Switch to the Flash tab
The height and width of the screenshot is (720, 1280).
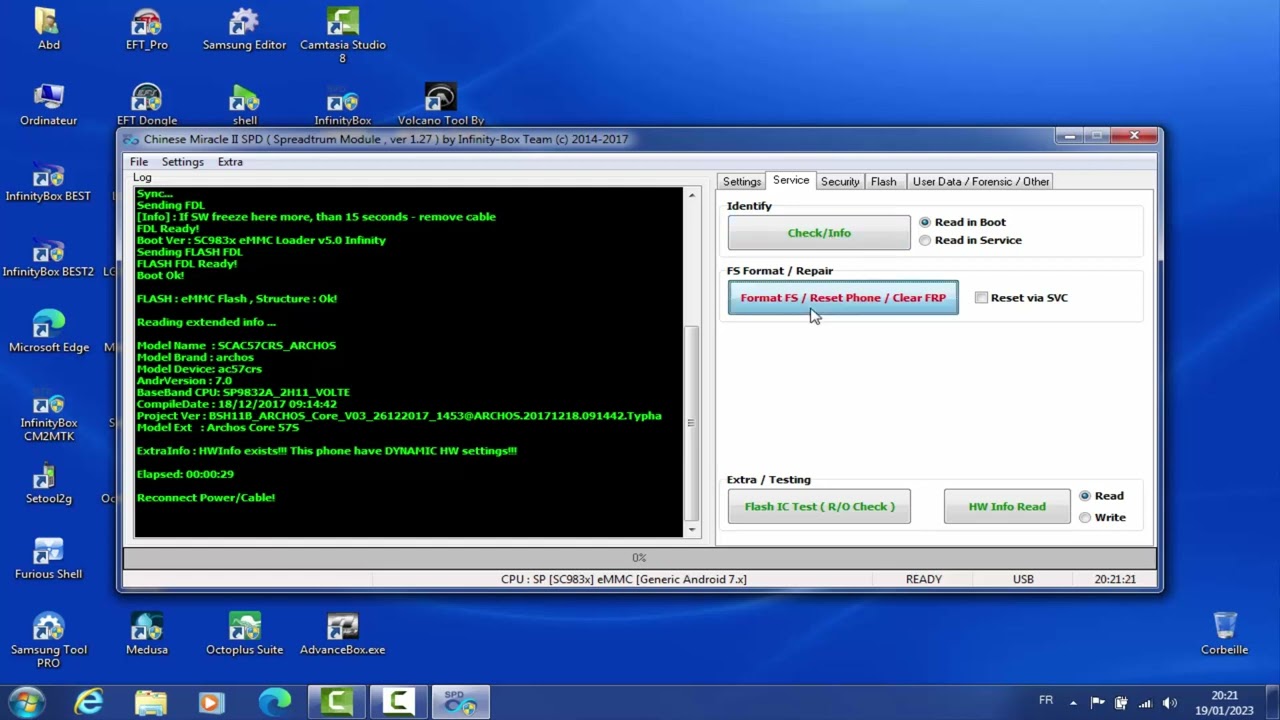884,182
